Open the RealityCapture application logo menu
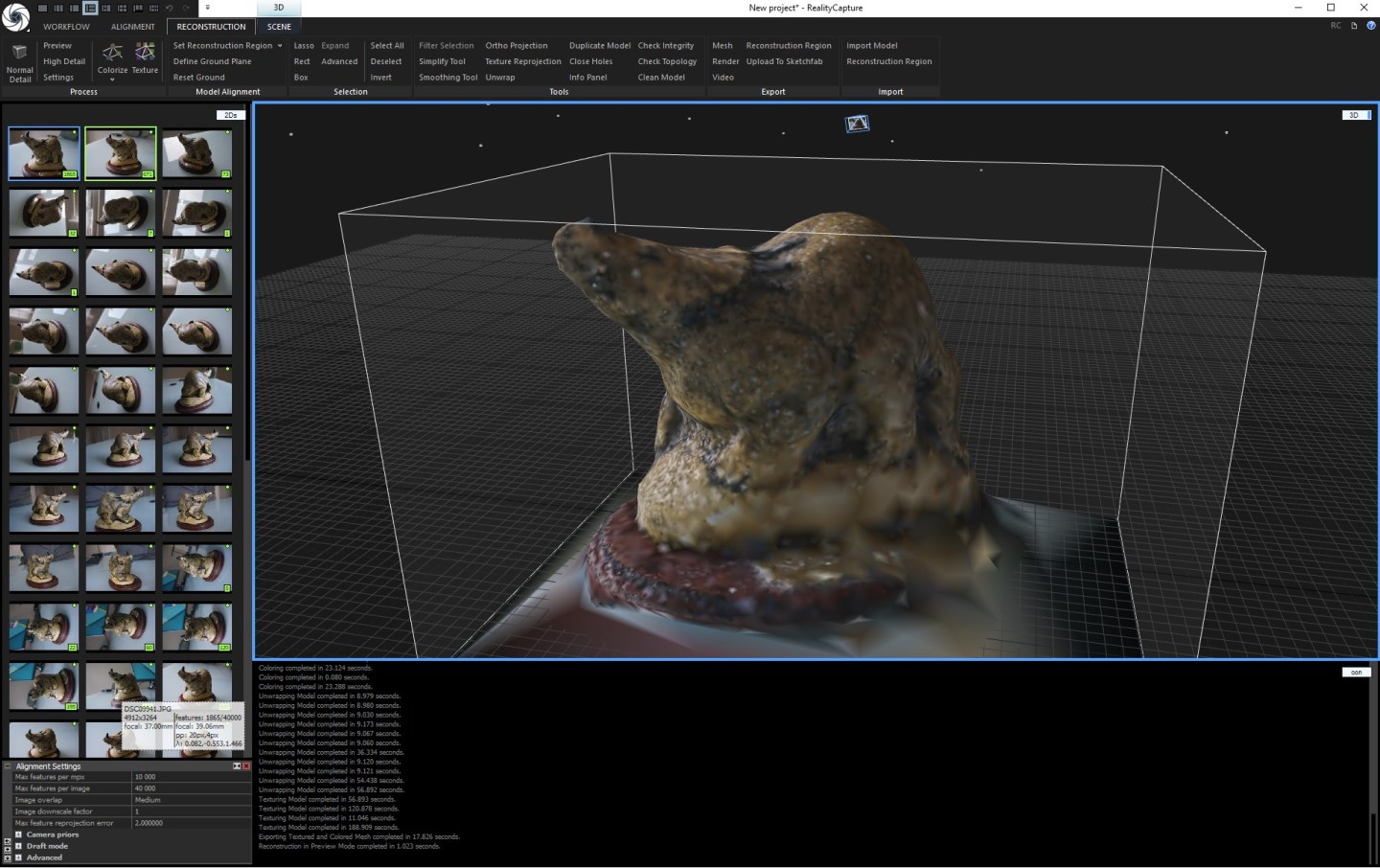 16,17
